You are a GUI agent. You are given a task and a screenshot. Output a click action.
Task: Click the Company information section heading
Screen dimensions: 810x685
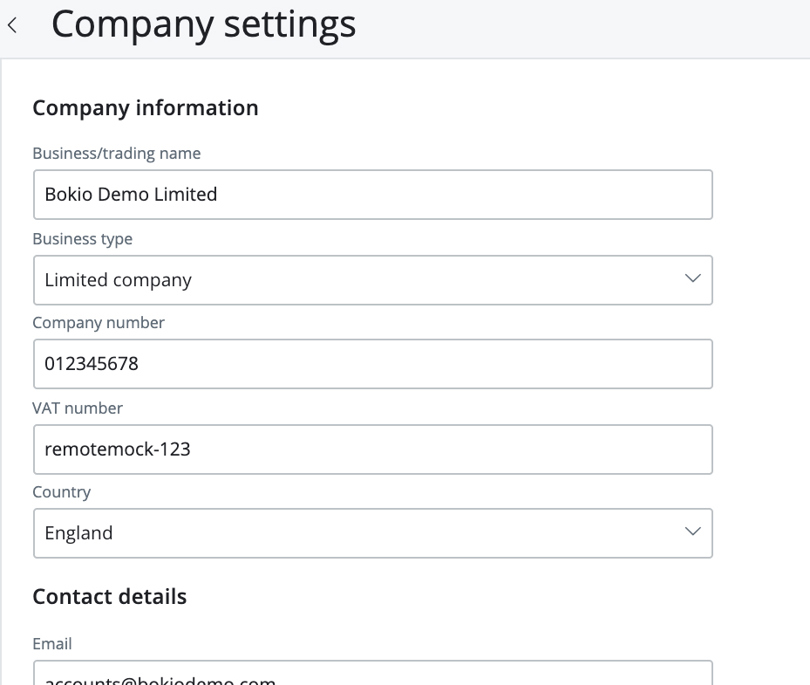(146, 107)
